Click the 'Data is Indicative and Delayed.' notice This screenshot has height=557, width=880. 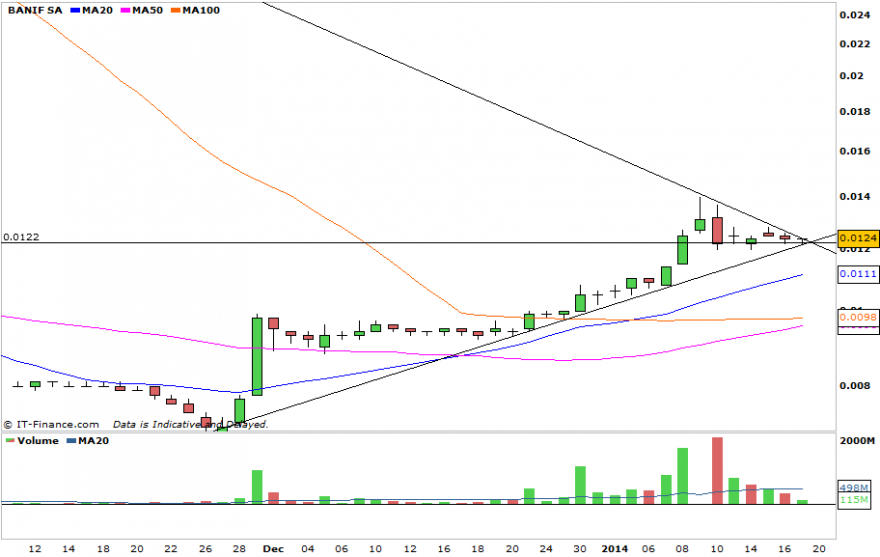190,424
